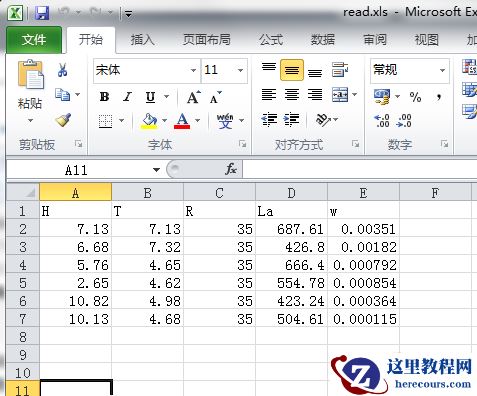
Task: Select cell D2 with value 687.61
Action: (292, 229)
